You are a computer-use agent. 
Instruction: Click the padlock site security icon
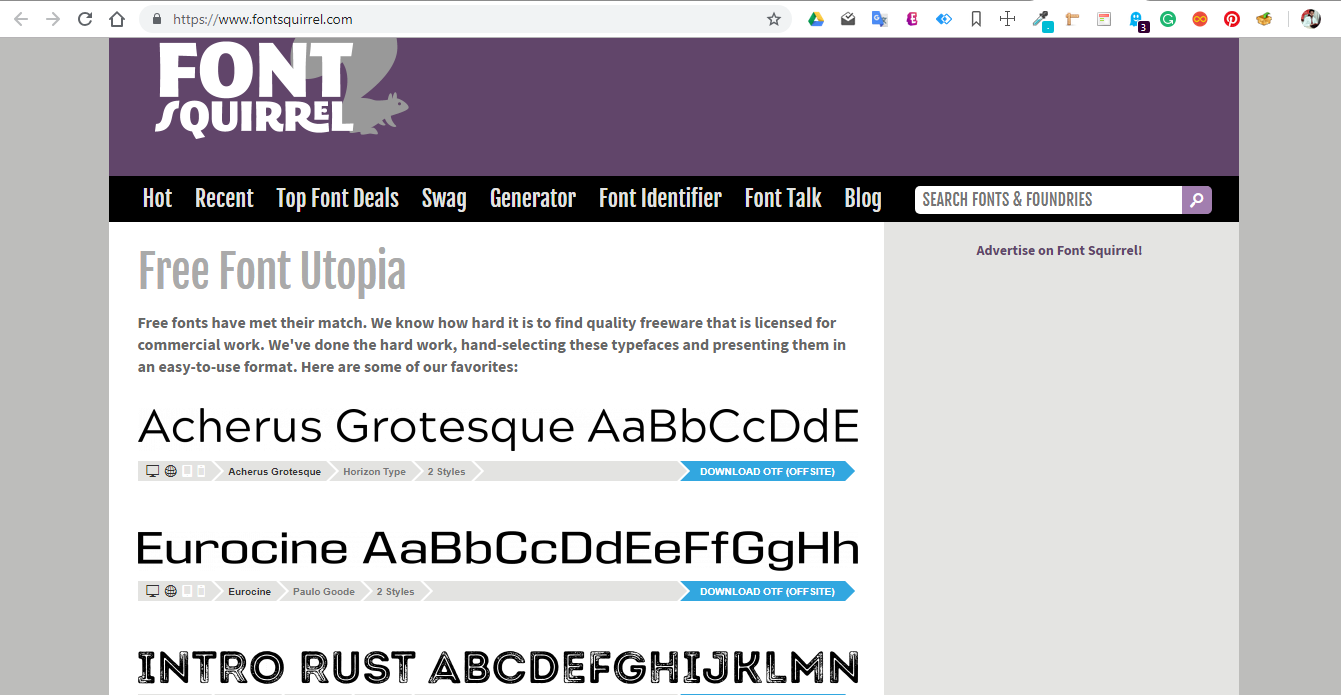(x=157, y=19)
